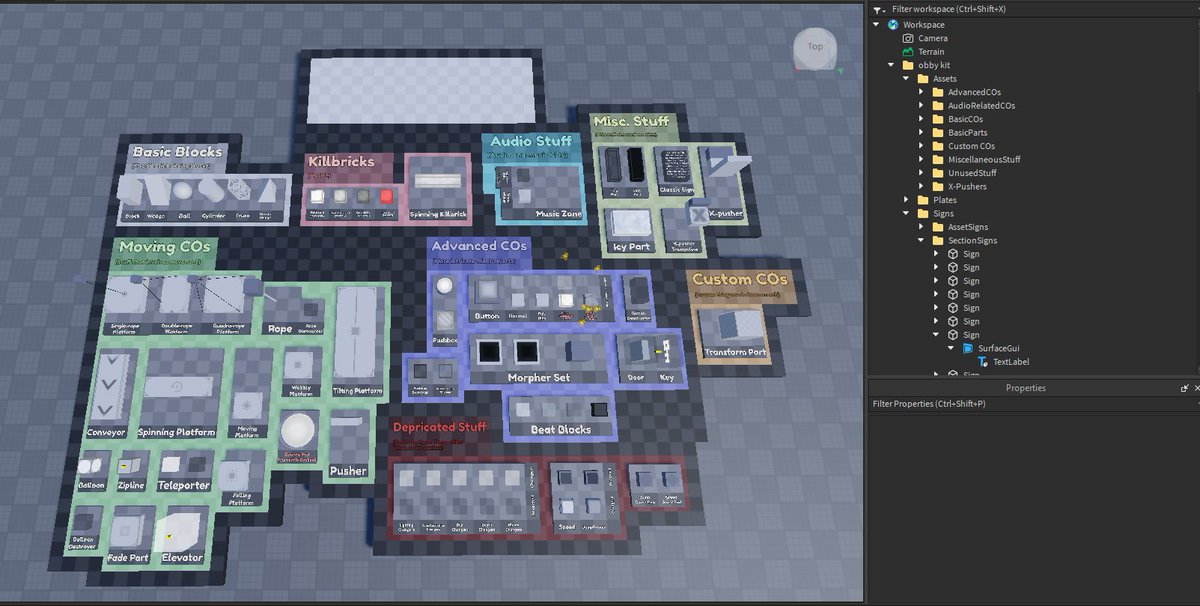This screenshot has width=1200, height=606.
Task: Click the Custom COs sign in viewport
Action: [741, 284]
